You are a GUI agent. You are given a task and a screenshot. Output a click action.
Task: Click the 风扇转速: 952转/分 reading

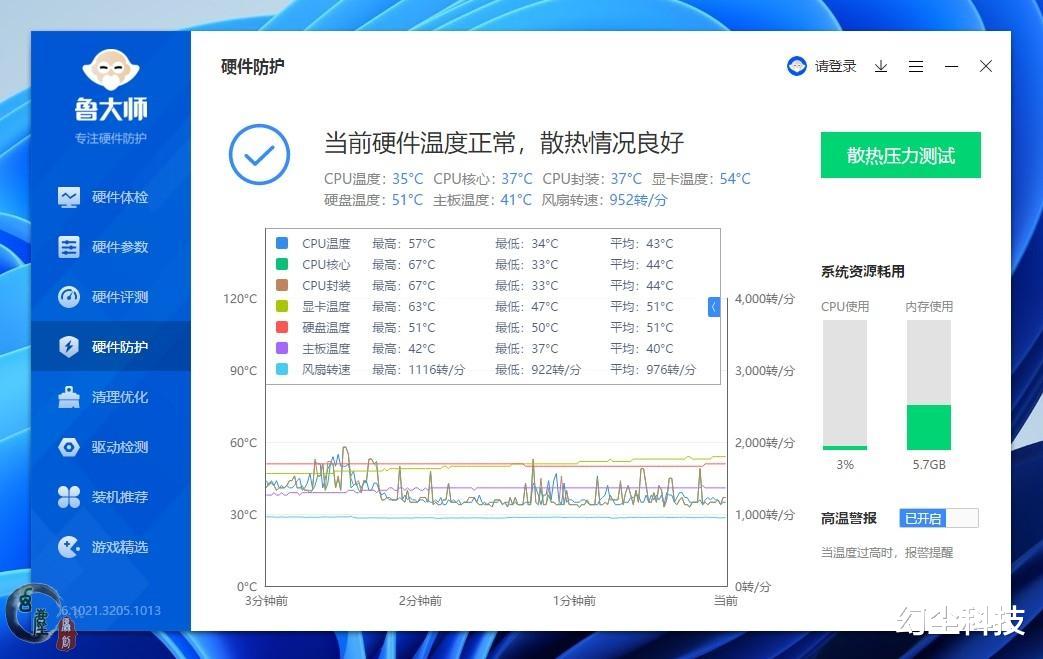pyautogui.click(x=604, y=200)
